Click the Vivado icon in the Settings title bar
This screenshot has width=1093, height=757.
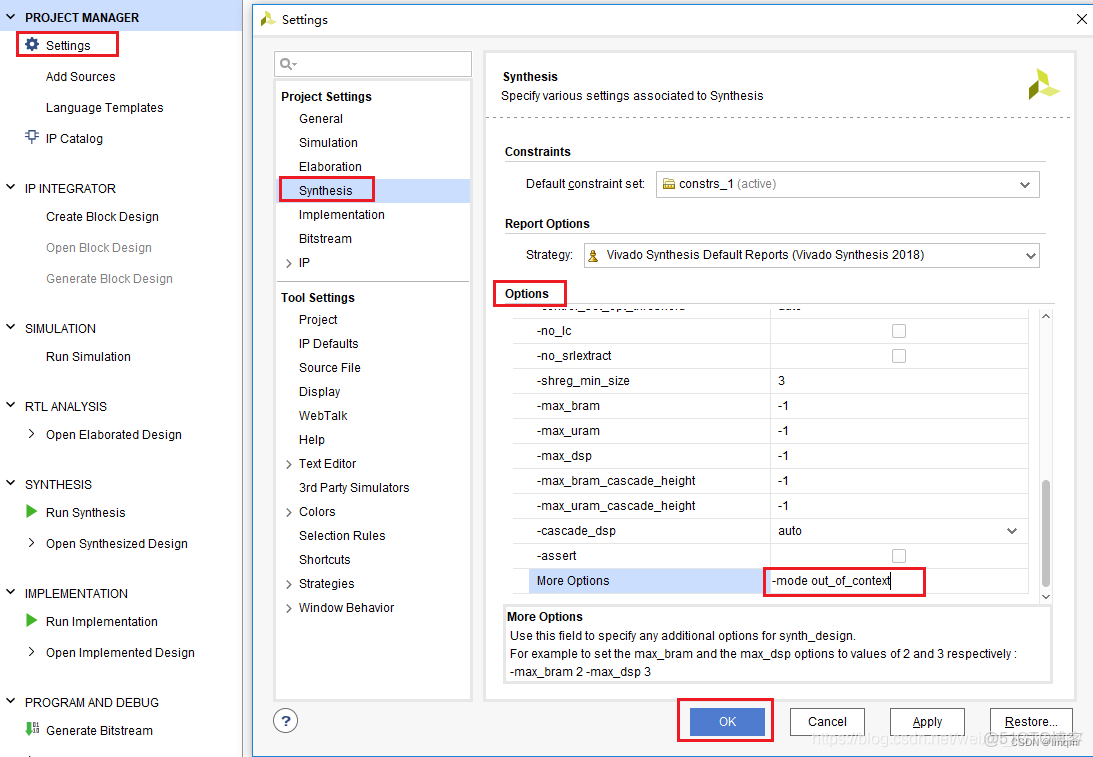point(268,20)
